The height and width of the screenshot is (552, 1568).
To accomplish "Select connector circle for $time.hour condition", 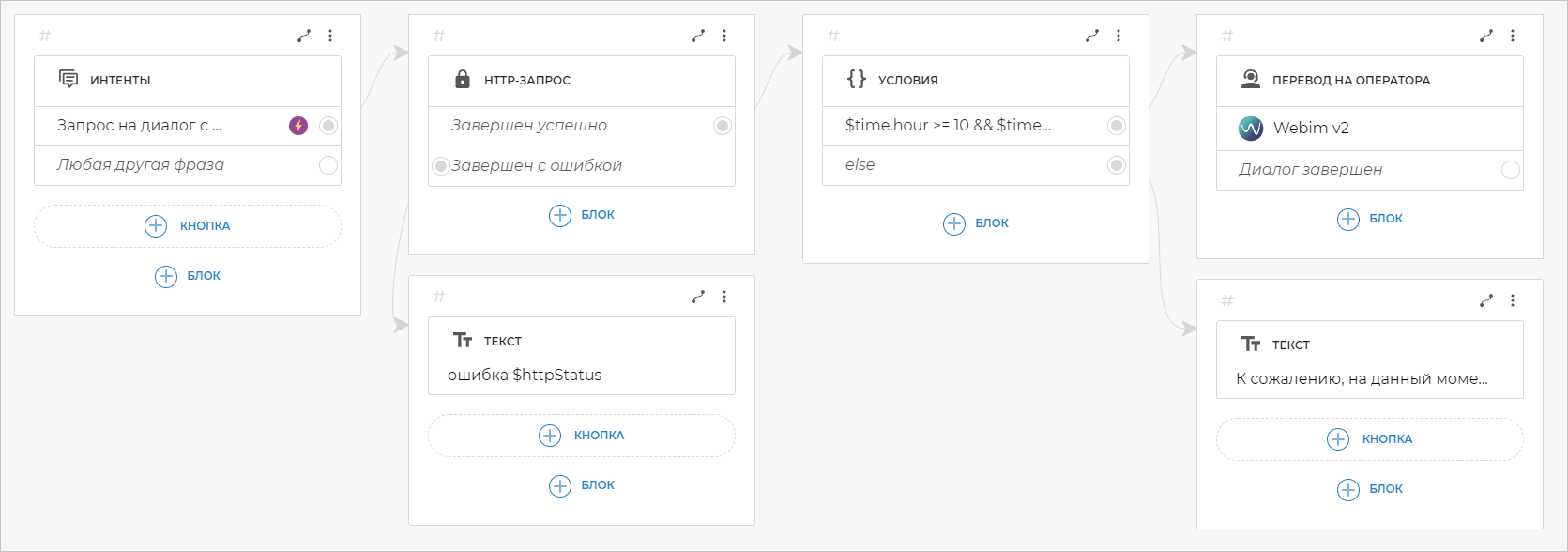I will coord(1117,126).
